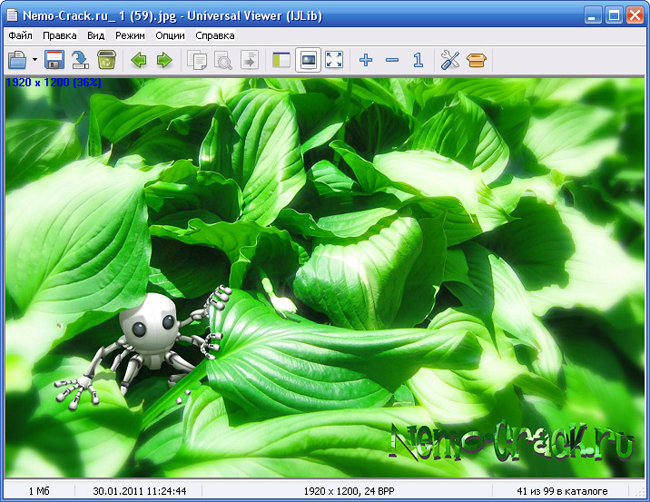Open a file with the folder icon
This screenshot has height=502, width=650.
[x=17, y=60]
